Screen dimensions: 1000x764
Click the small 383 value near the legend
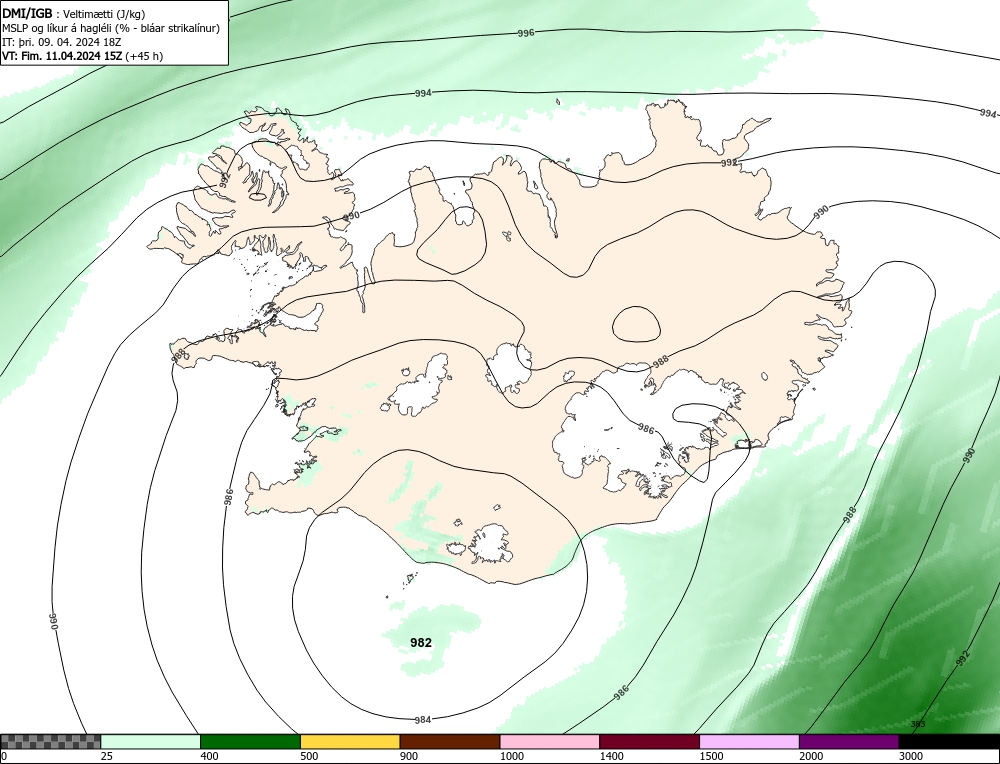tap(918, 724)
